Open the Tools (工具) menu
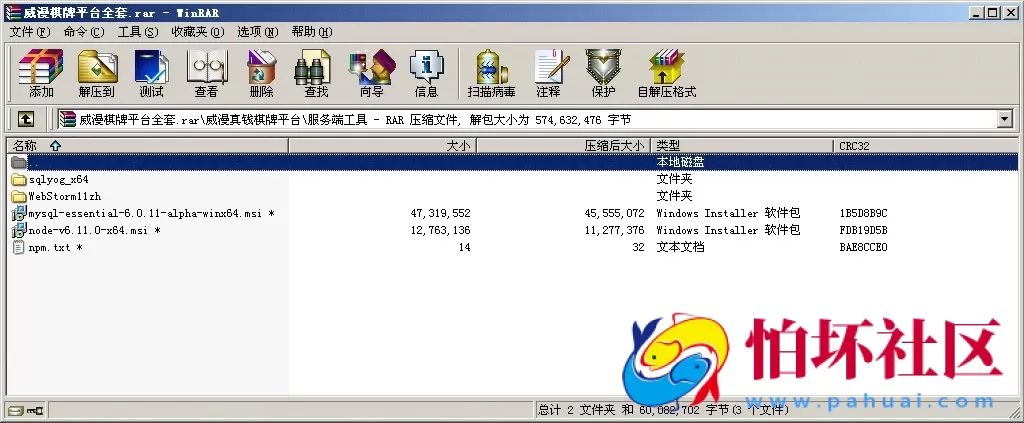Viewport: 1024px width, 423px height. click(x=138, y=31)
